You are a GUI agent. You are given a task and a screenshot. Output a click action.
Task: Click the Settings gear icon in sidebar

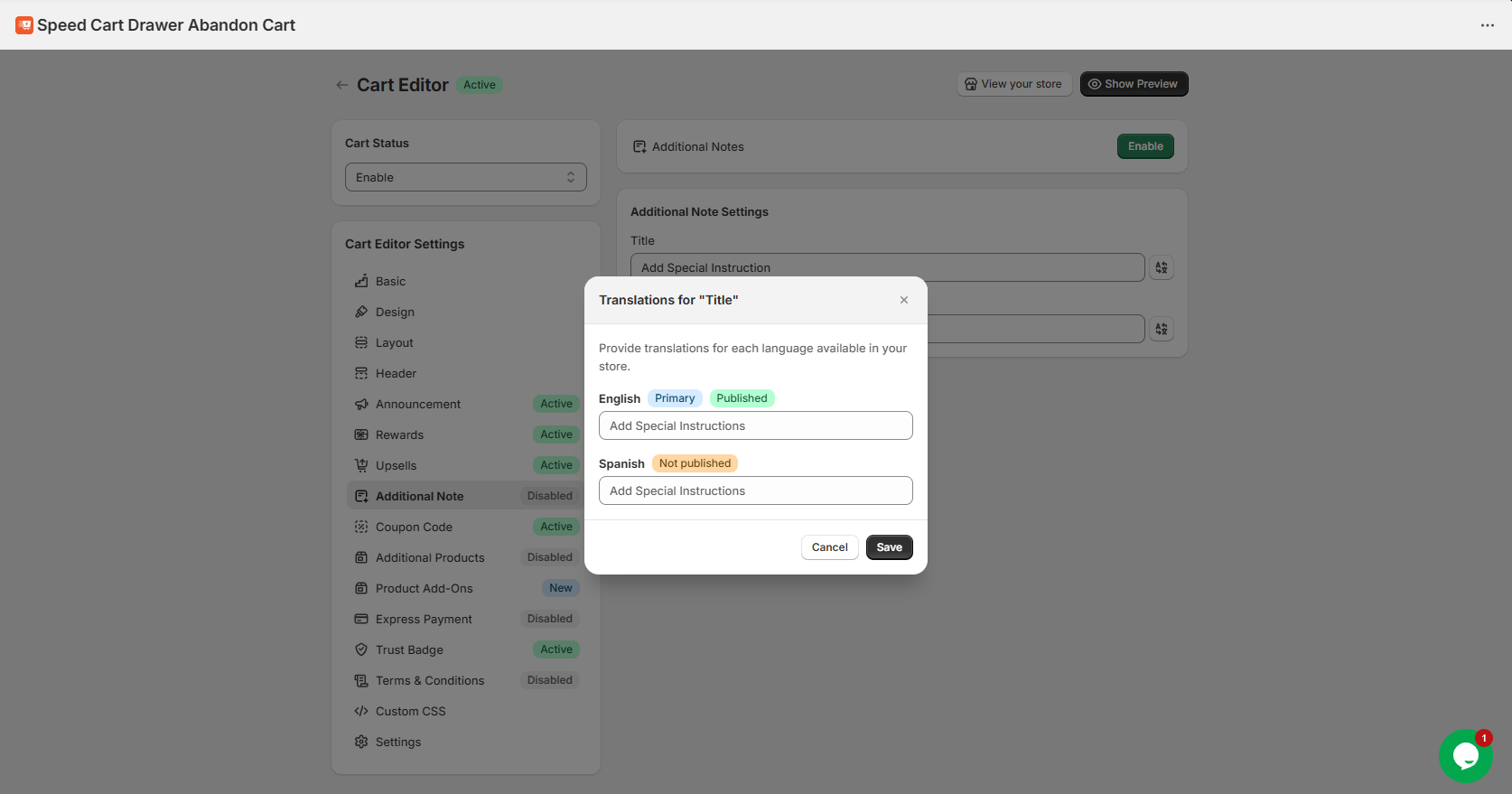click(x=361, y=742)
